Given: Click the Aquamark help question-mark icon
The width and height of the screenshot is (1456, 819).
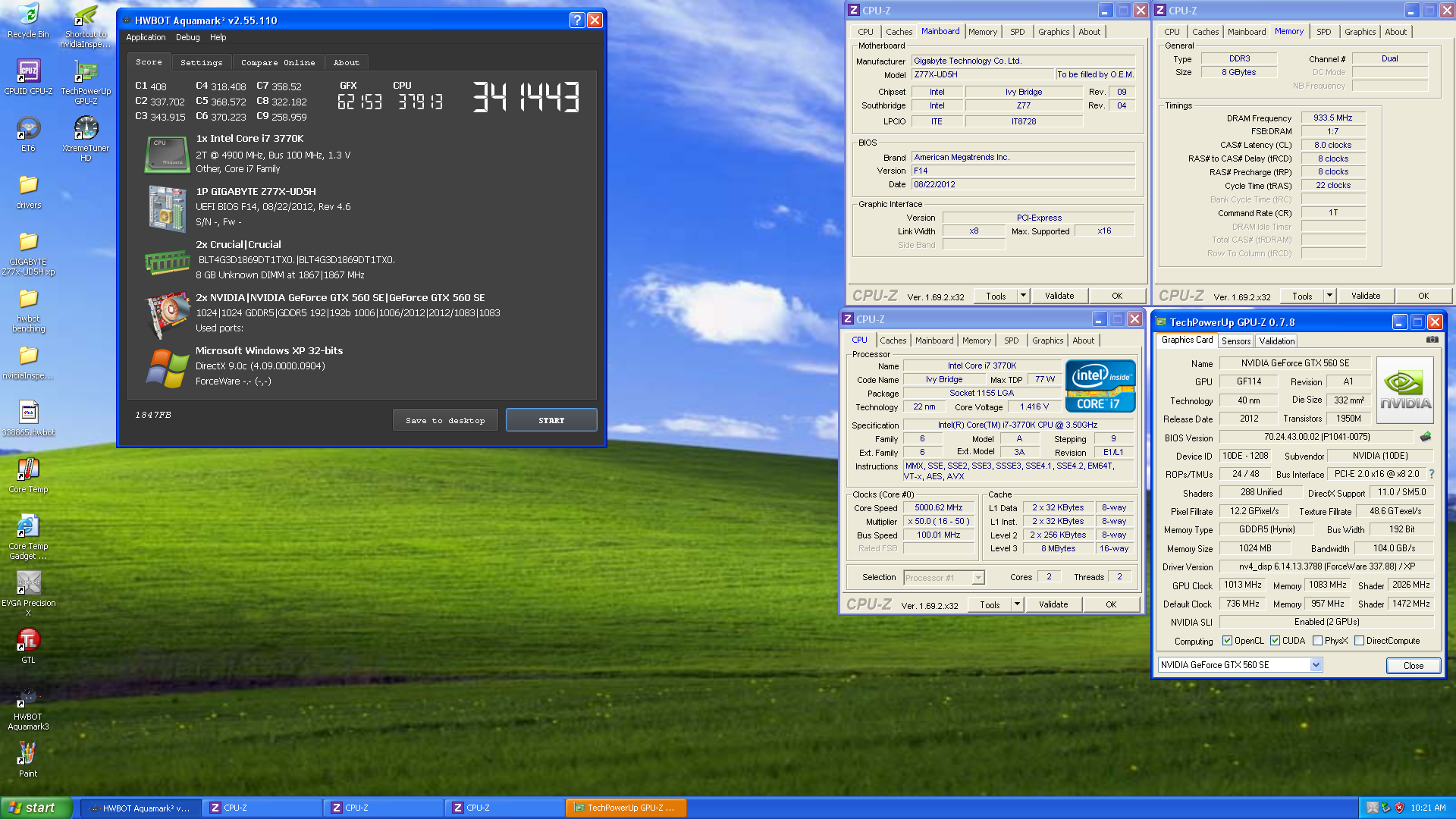Looking at the screenshot, I should pyautogui.click(x=576, y=20).
